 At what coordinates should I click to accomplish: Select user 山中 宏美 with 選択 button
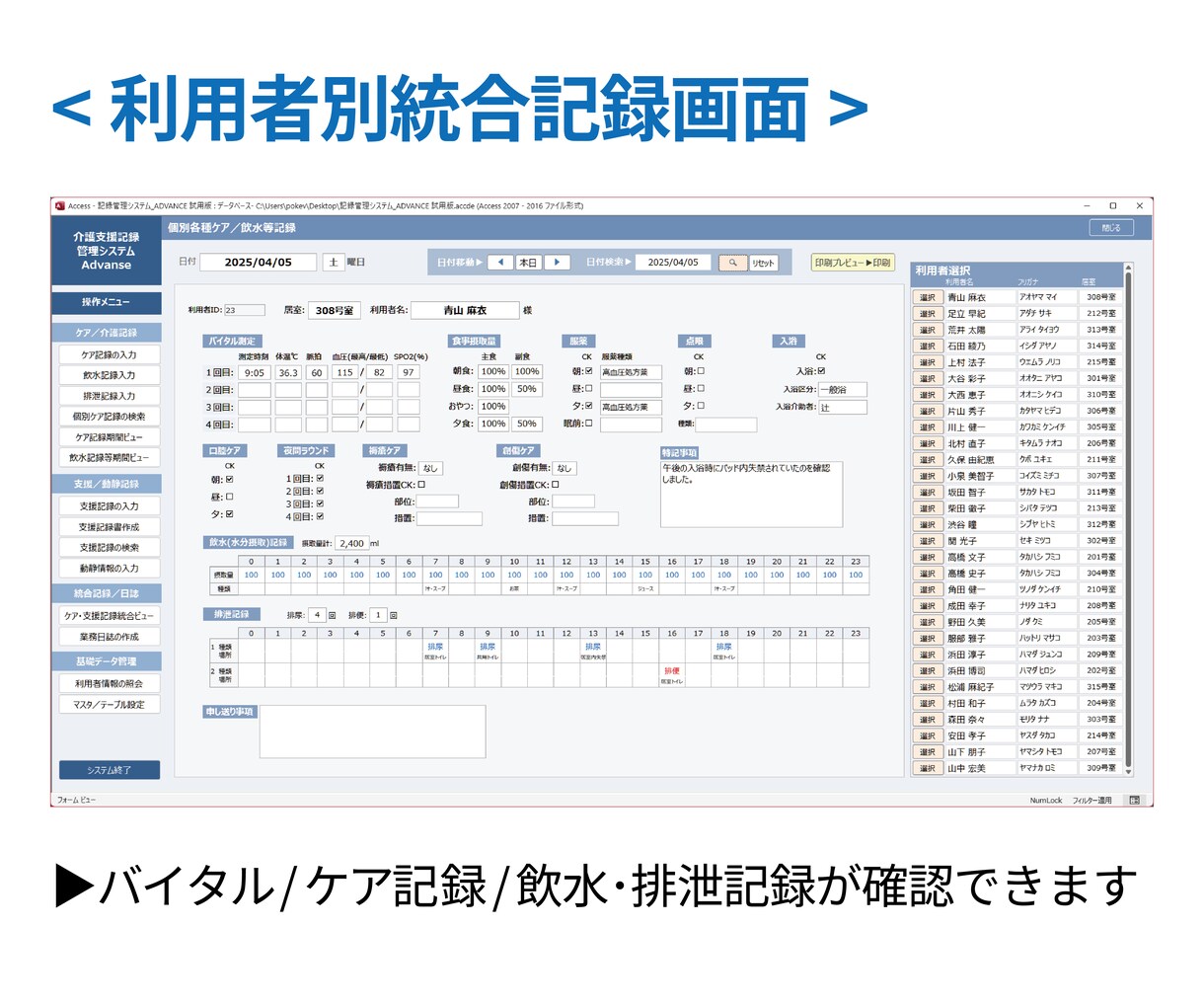point(928,768)
